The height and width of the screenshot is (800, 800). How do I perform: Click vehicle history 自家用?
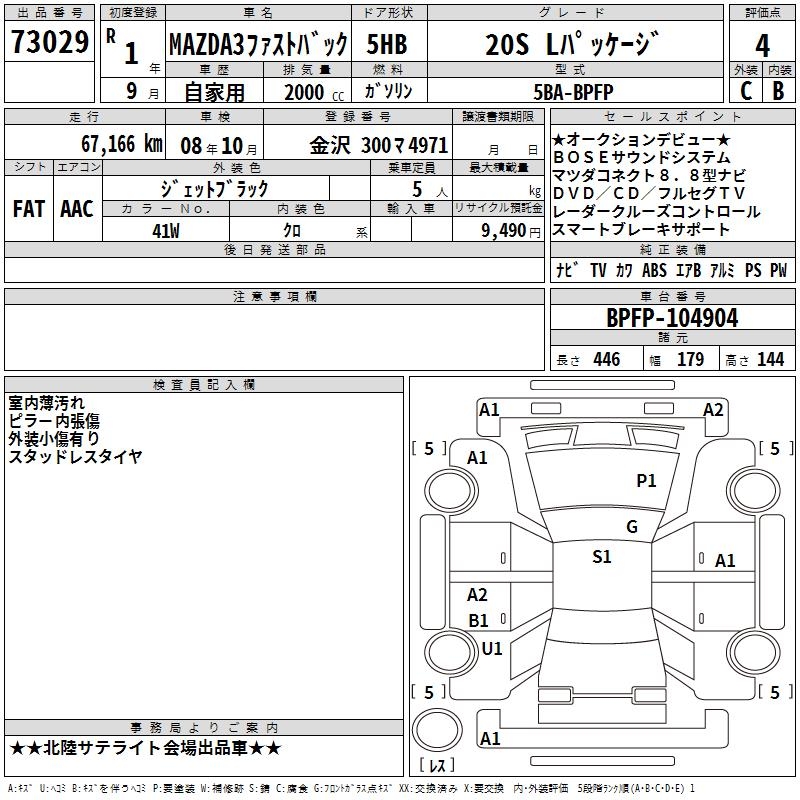click(215, 92)
